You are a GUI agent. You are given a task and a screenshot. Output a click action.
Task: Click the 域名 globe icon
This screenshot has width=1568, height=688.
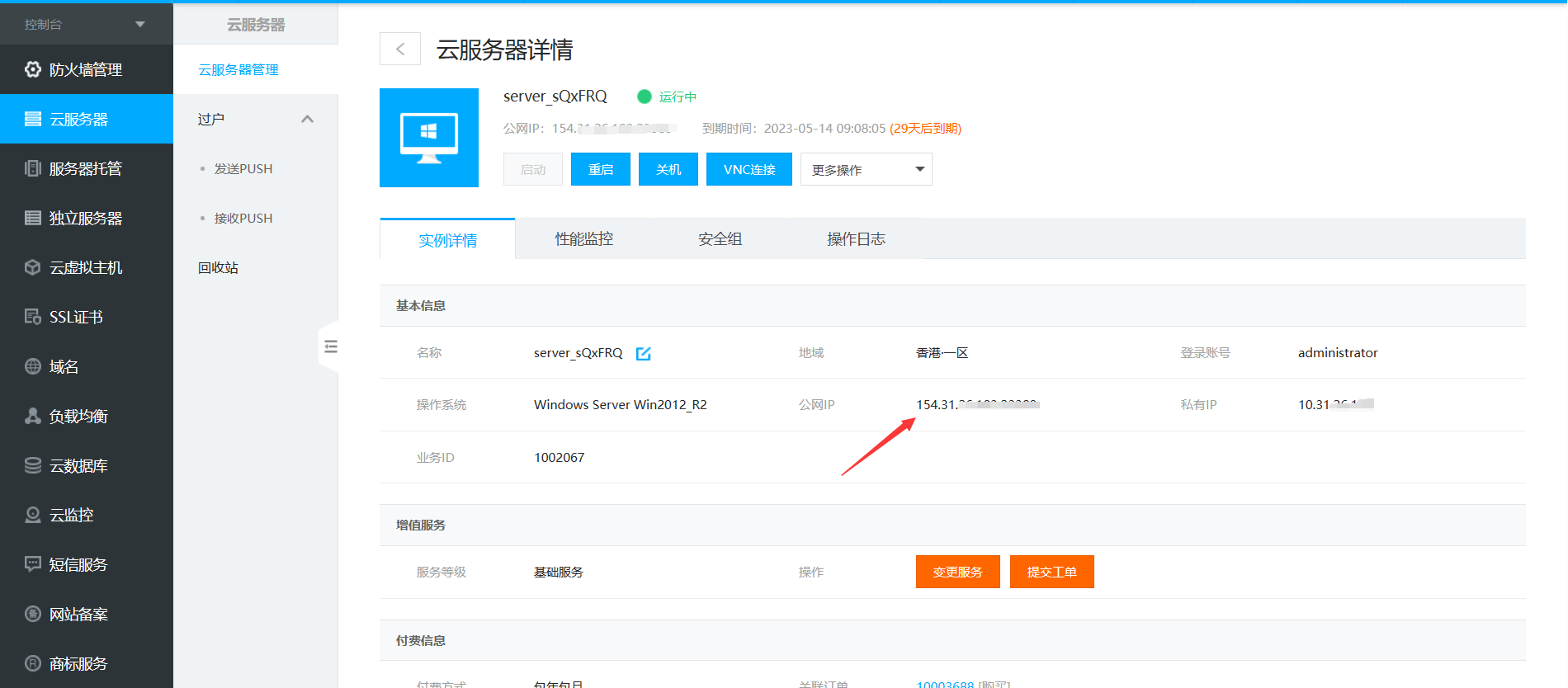click(33, 366)
